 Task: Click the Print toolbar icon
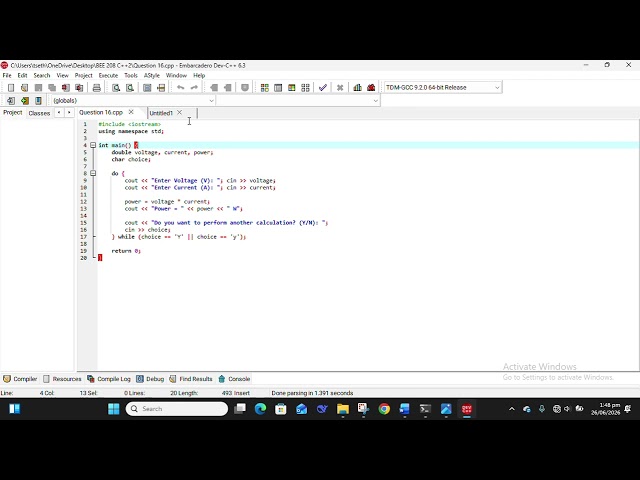point(97,88)
